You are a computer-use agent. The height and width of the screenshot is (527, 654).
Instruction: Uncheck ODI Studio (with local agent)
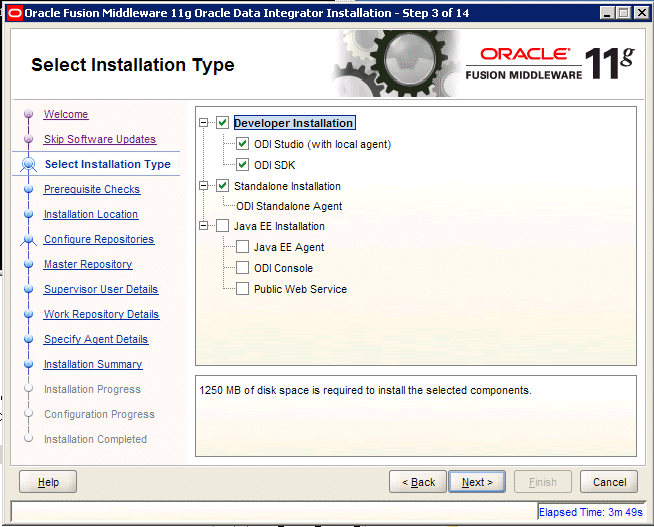pos(242,144)
